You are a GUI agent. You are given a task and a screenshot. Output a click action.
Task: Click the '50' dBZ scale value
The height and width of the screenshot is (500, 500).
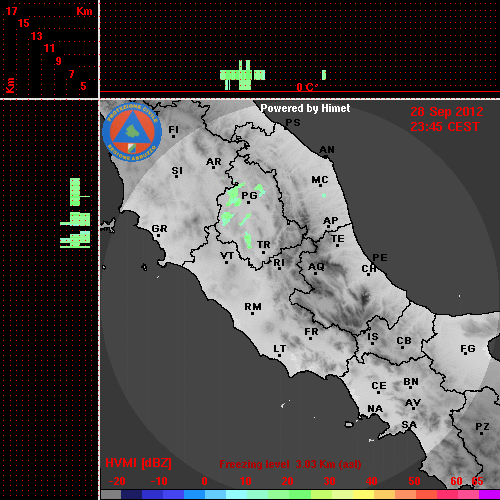(x=414, y=481)
